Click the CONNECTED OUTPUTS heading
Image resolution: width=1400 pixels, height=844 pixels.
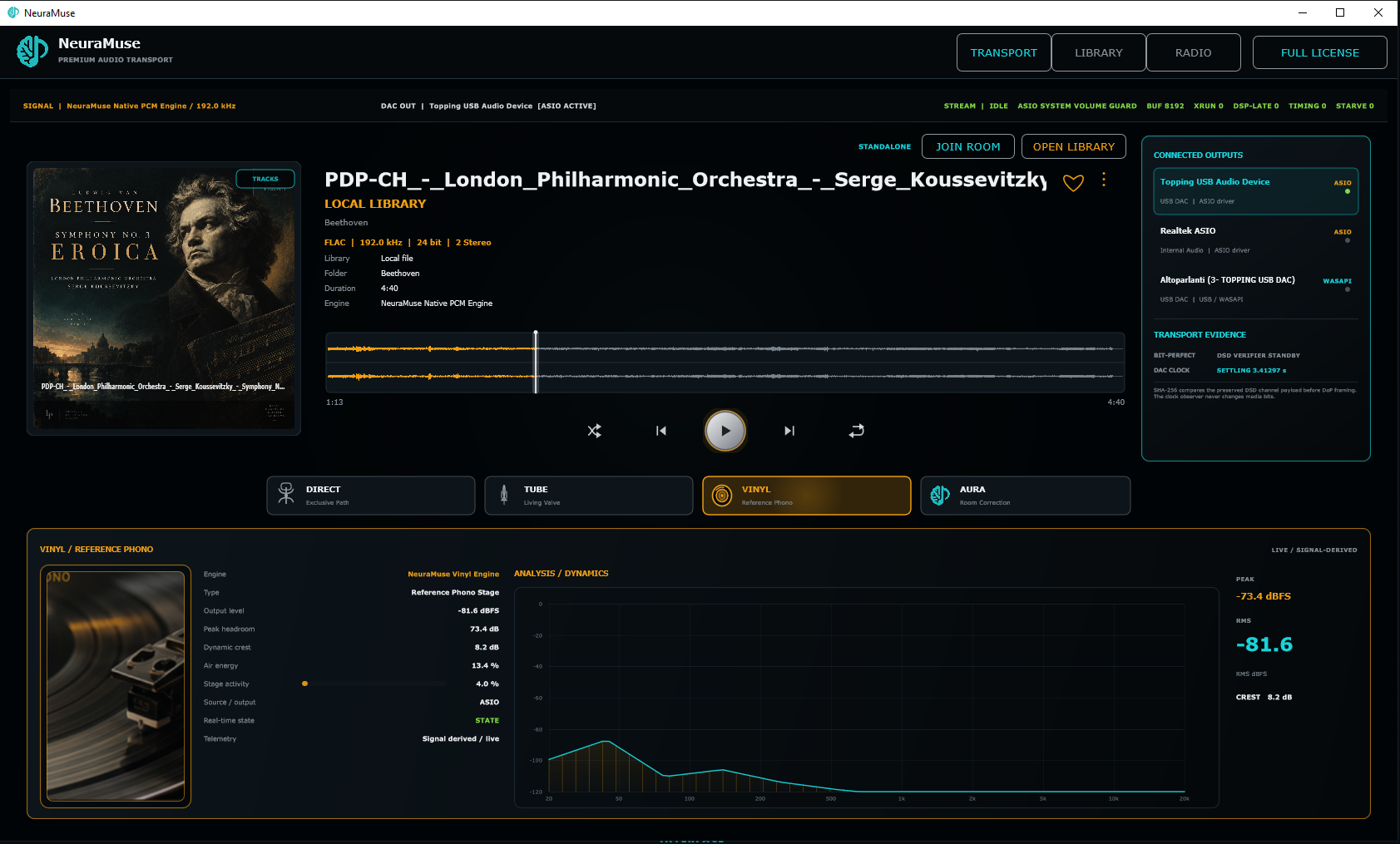[1198, 155]
